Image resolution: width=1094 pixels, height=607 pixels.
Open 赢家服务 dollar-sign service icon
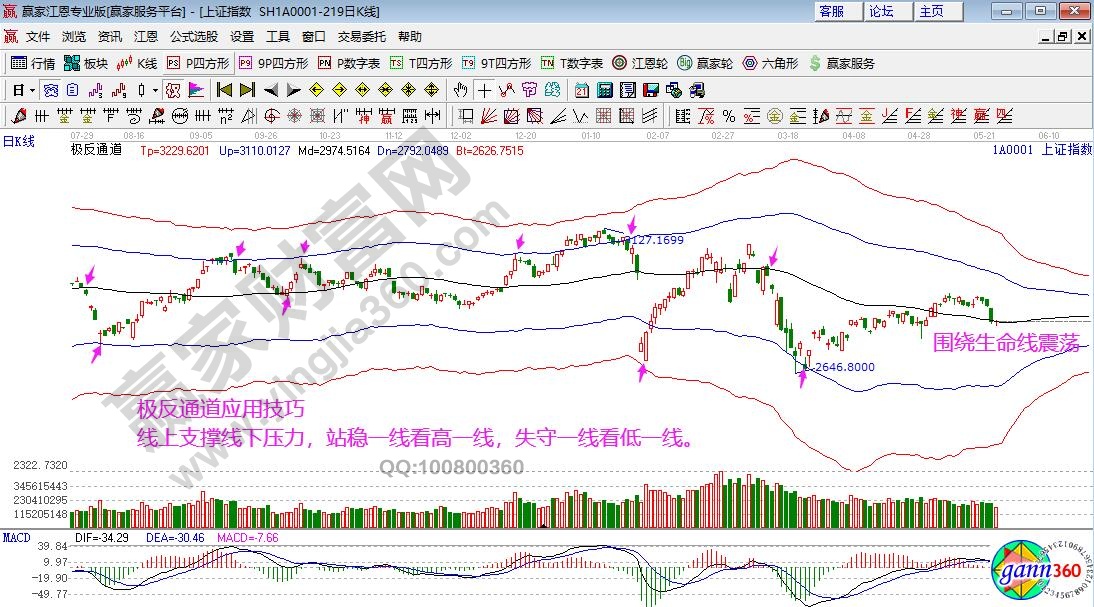pyautogui.click(x=841, y=63)
